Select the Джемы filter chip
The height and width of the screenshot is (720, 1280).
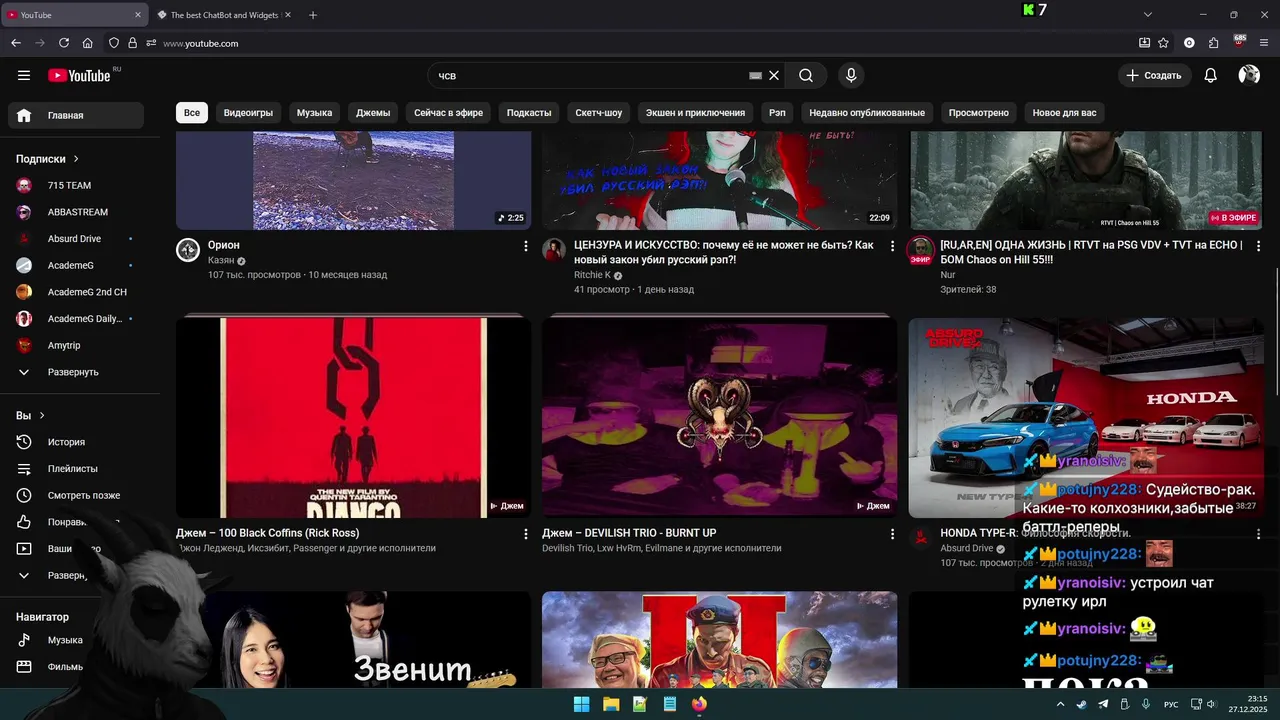373,113
